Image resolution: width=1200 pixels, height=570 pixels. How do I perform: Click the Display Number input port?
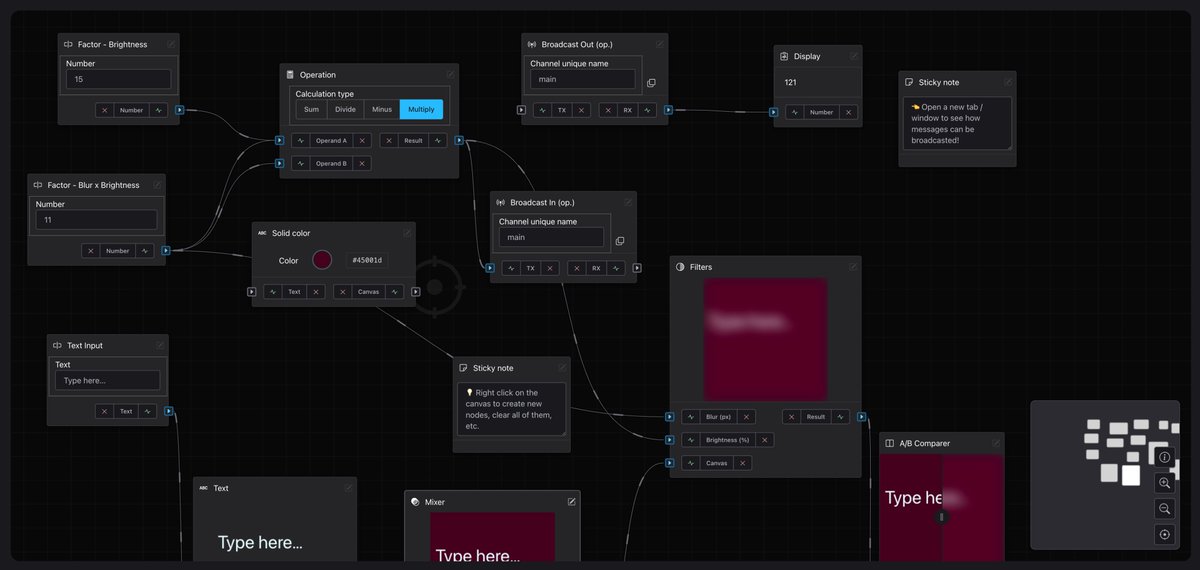(x=775, y=112)
